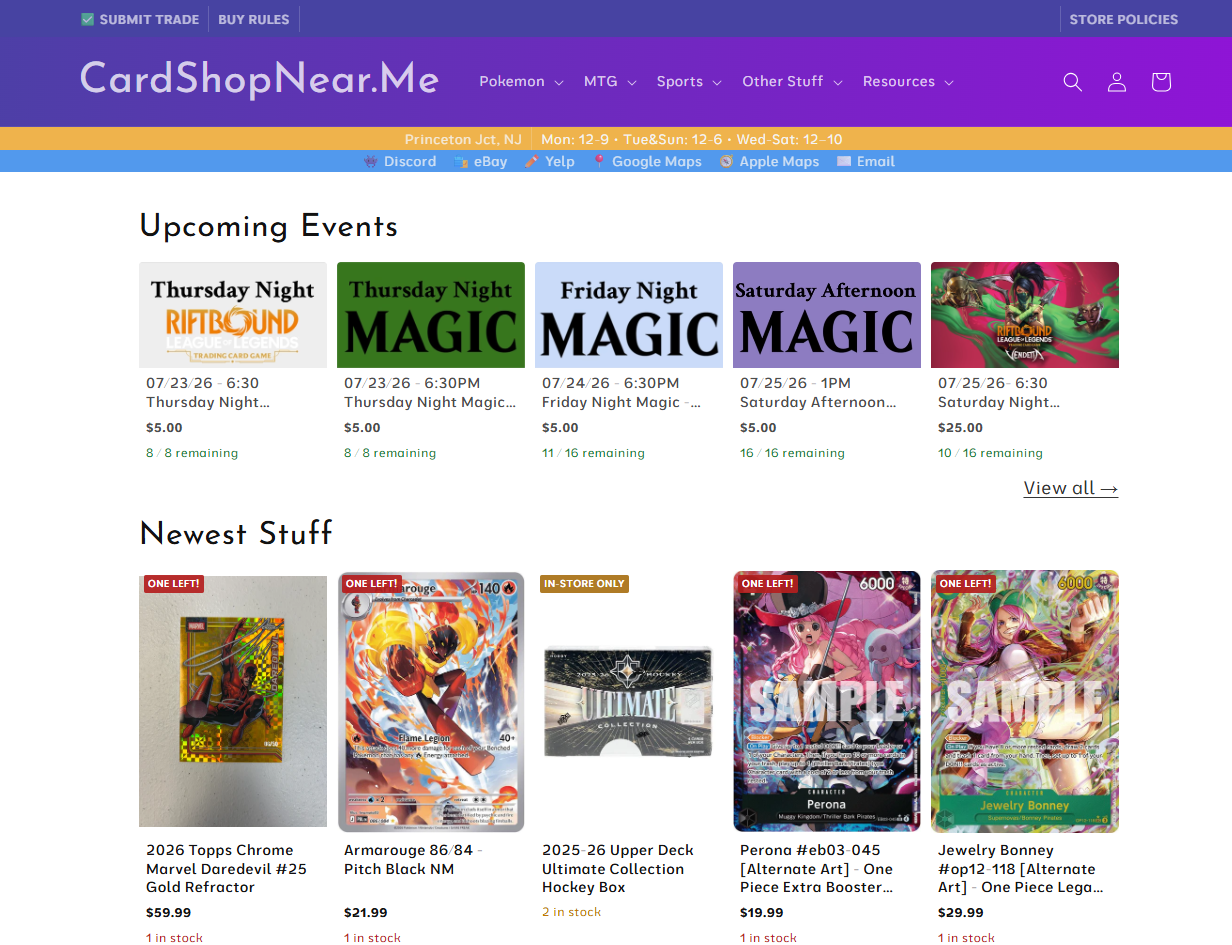This screenshot has height=945, width=1232.
Task: Click Armarouge 86/84 Pitch Black NM title
Action: click(x=413, y=859)
